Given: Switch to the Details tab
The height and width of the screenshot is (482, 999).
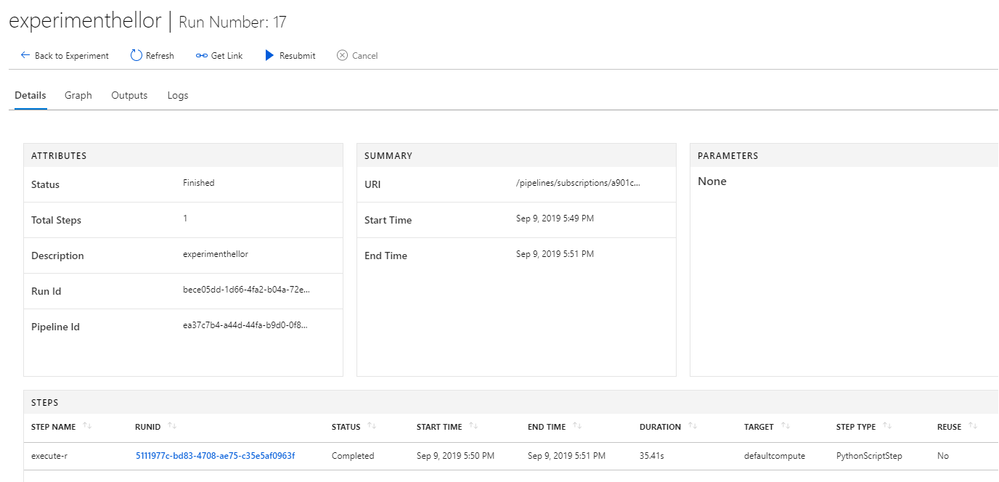Looking at the screenshot, I should point(30,96).
